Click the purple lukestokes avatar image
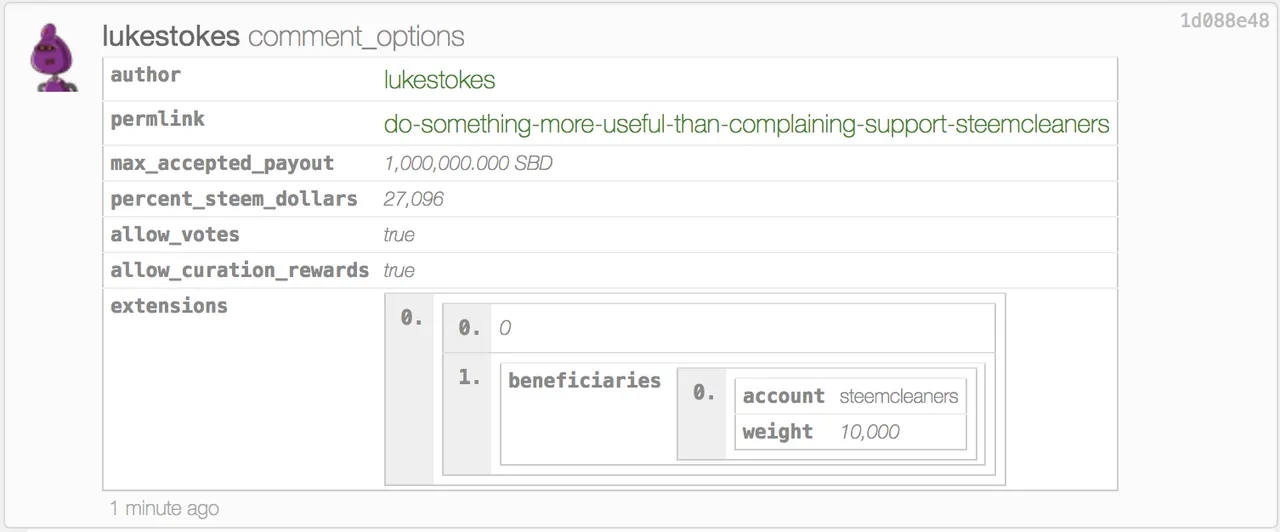 [55, 58]
